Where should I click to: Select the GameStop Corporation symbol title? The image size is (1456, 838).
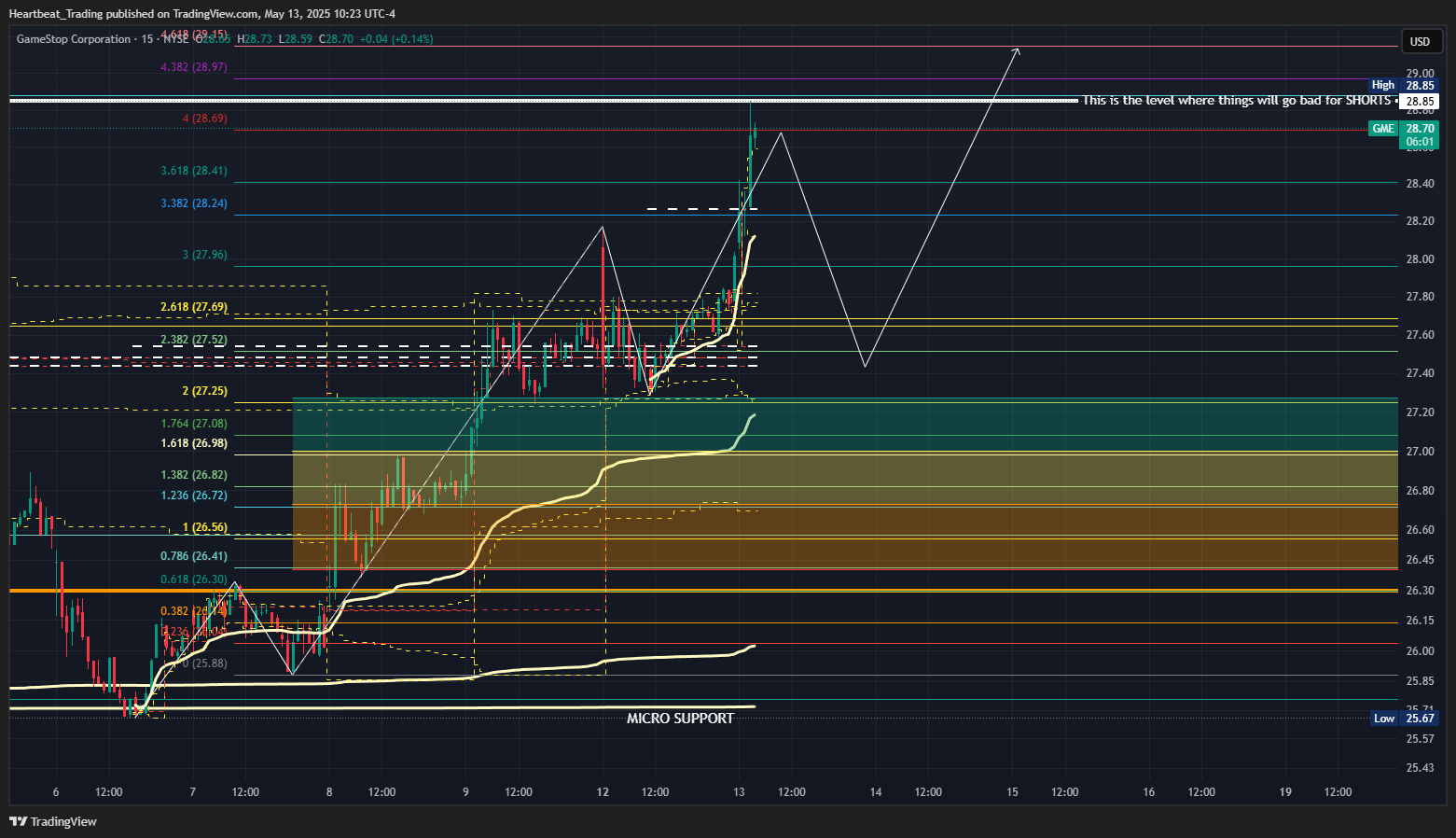(74, 39)
